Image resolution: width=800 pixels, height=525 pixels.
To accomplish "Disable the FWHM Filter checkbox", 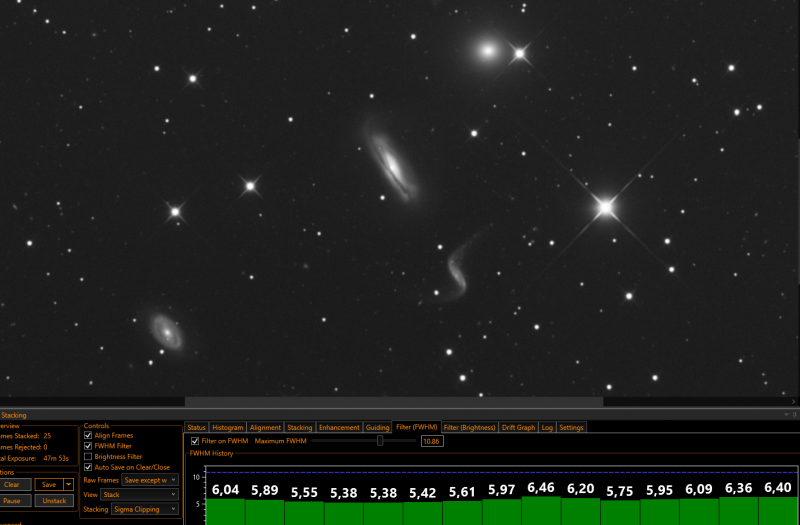I will coord(88,446).
